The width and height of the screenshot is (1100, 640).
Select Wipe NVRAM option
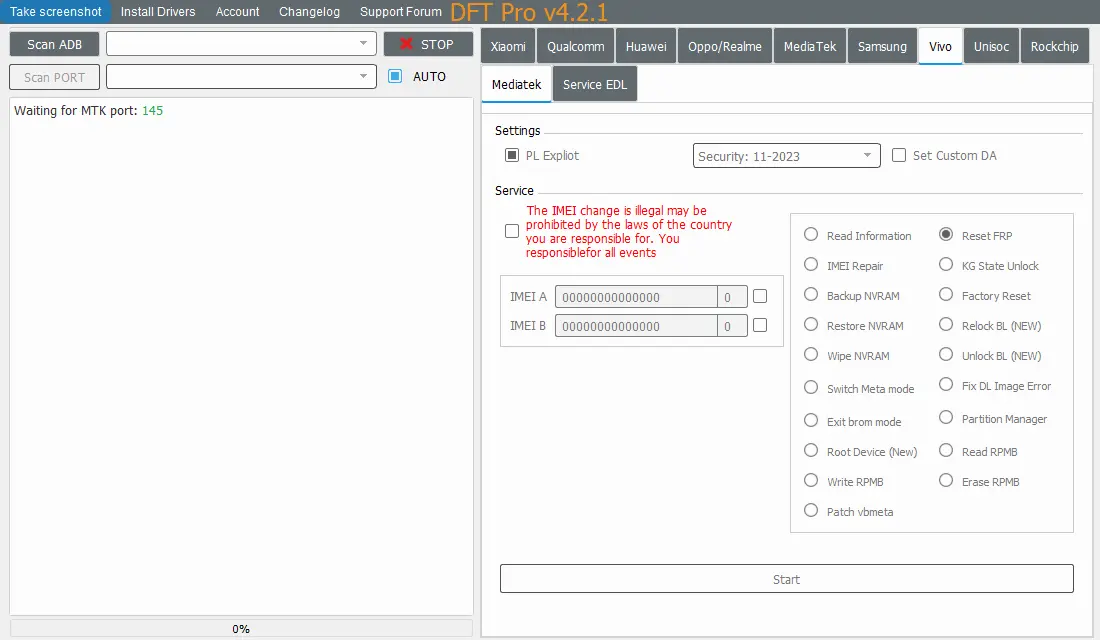(x=811, y=355)
